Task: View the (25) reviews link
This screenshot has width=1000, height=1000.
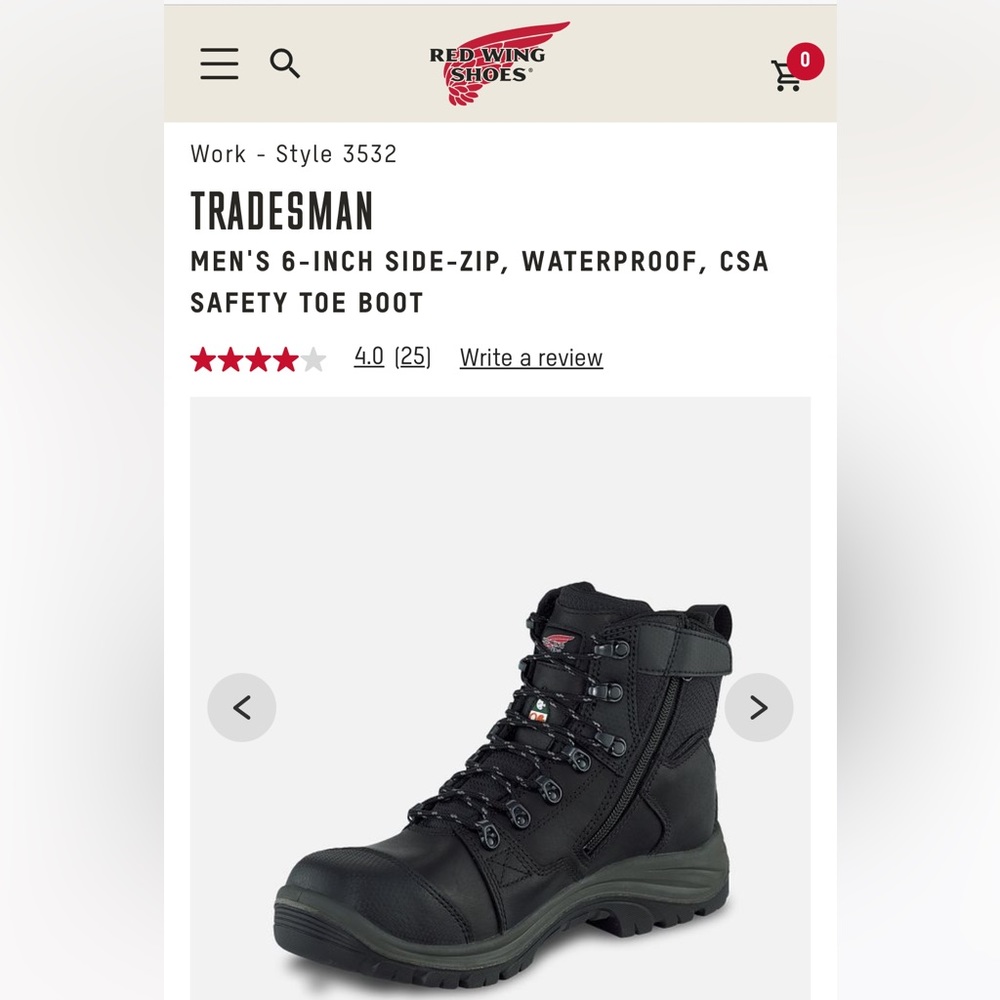Action: (x=413, y=357)
